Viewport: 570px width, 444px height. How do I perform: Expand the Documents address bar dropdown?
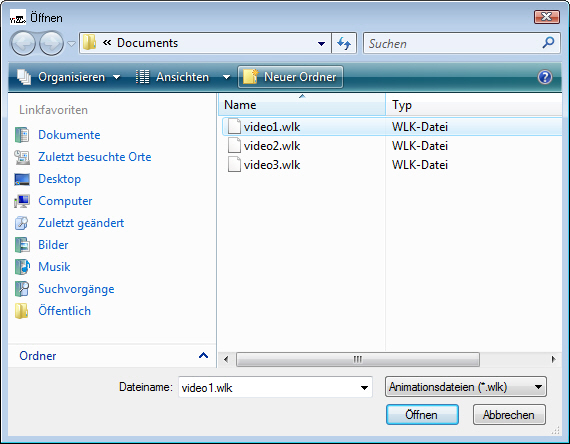[321, 44]
